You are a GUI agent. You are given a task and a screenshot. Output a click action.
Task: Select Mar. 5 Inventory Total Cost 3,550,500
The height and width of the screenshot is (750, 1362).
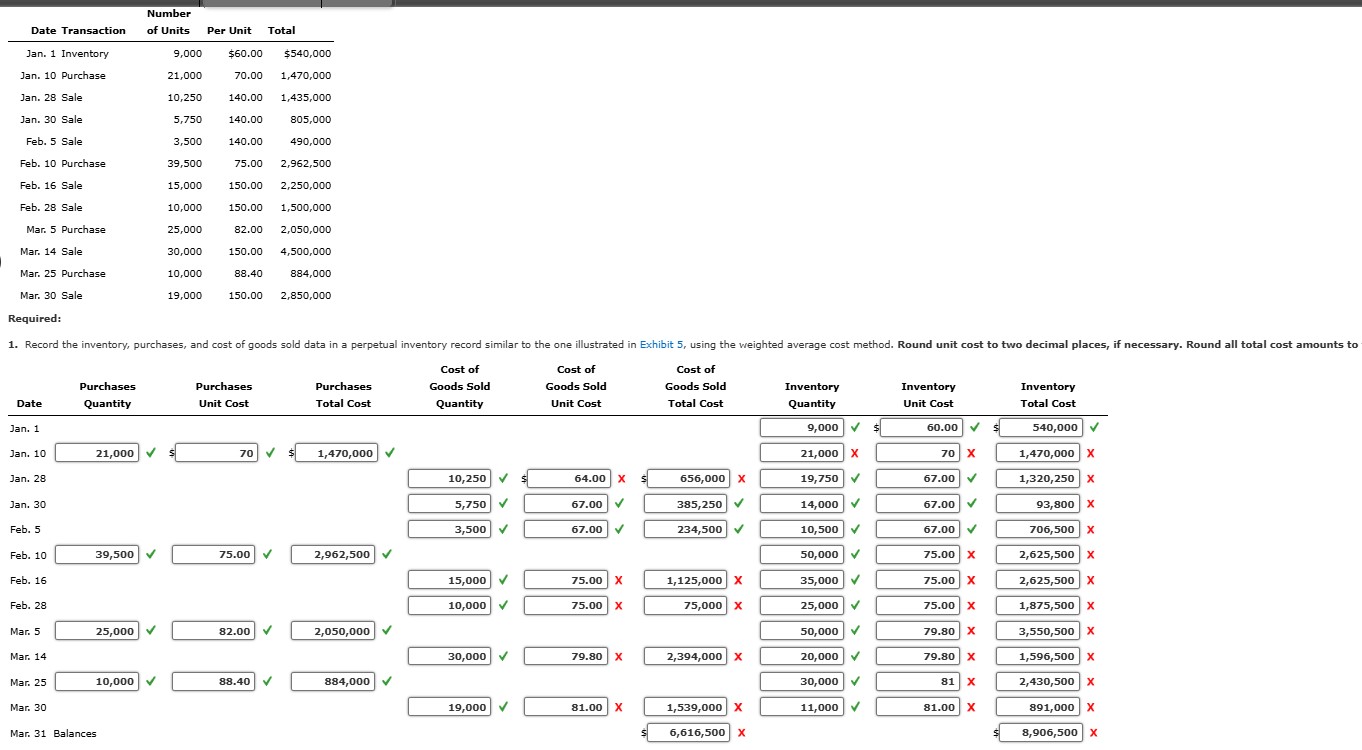click(1040, 631)
